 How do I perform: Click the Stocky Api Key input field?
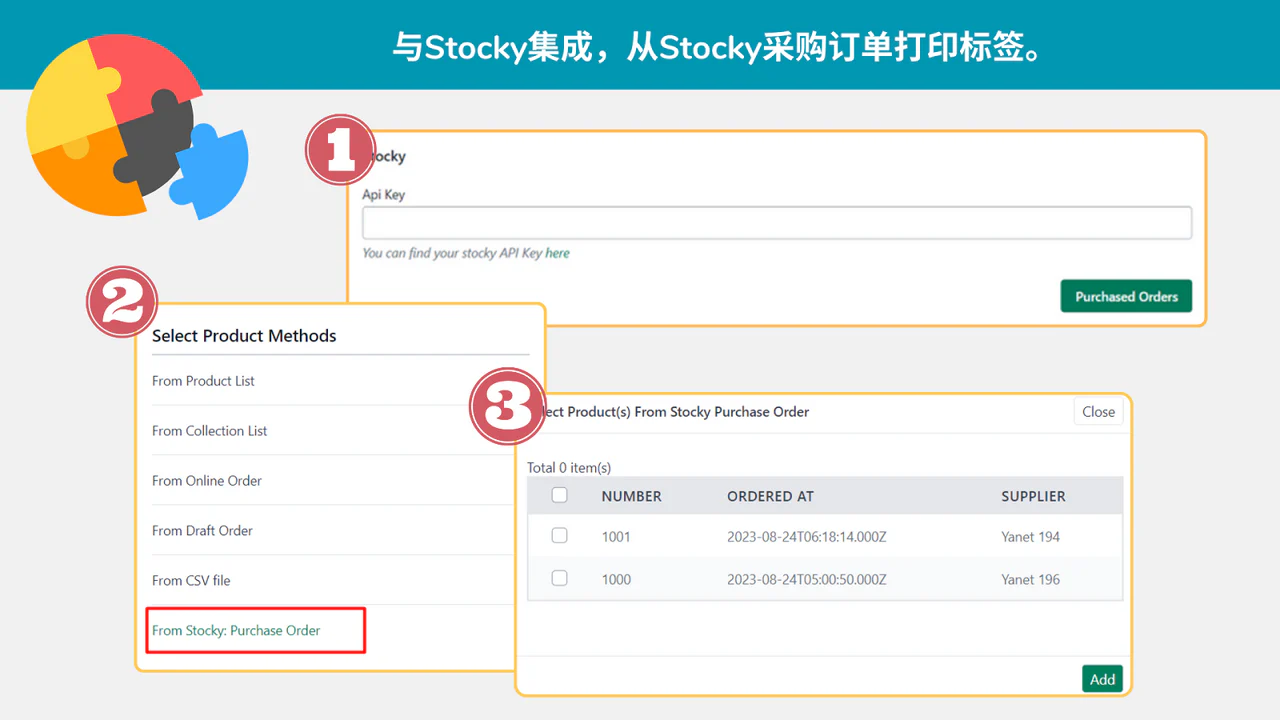click(777, 223)
